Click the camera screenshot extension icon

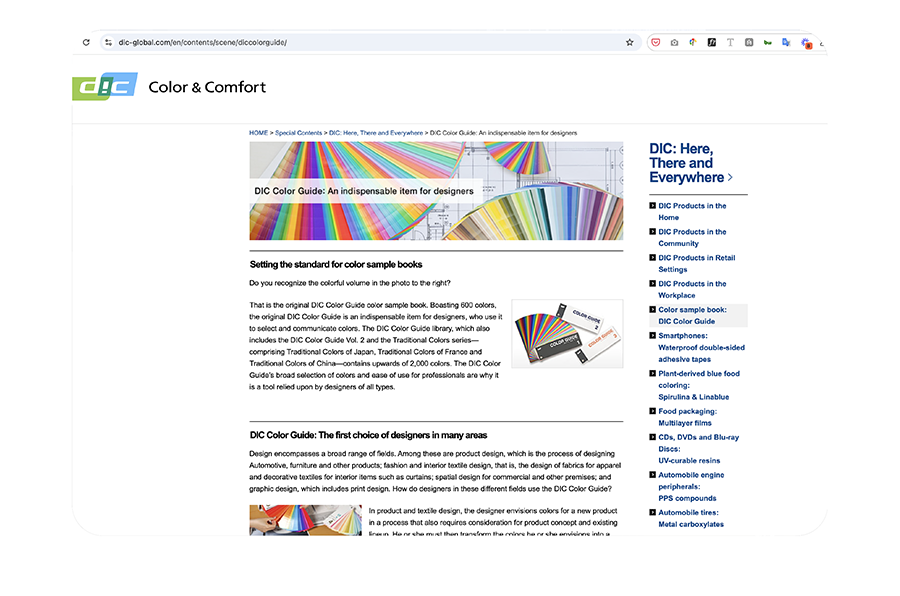[x=675, y=43]
